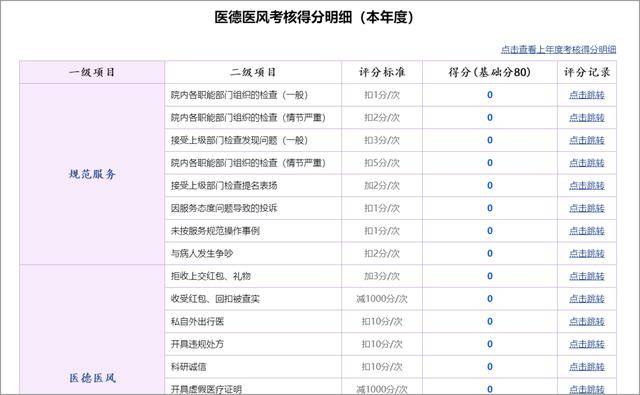Click 点击跳转 for 院内各职能部门组织的检查（一般）
The height and width of the screenshot is (395, 640).
pos(587,95)
